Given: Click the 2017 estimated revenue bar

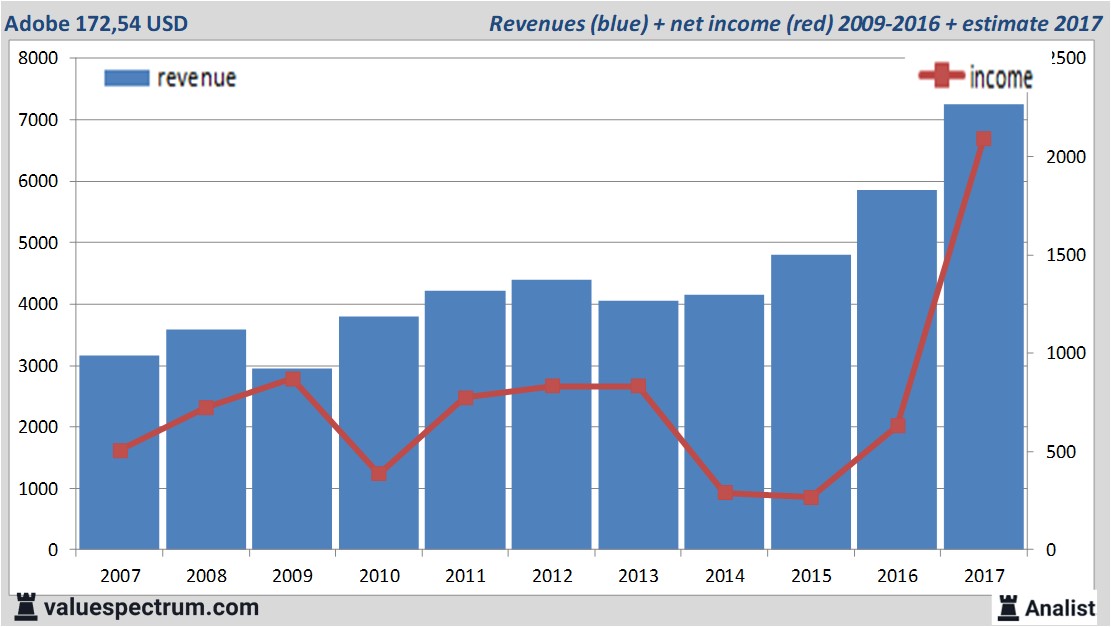Looking at the screenshot, I should coord(983,327).
